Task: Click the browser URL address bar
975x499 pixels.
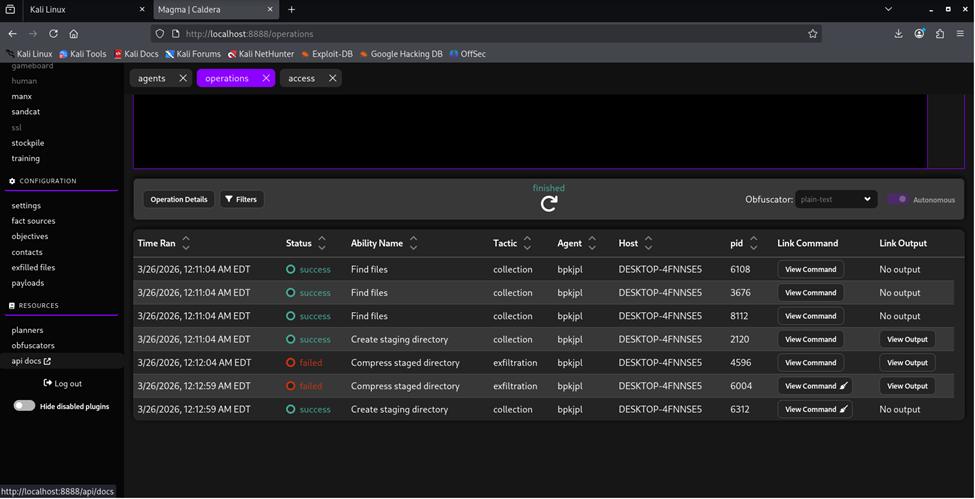Action: coord(480,33)
